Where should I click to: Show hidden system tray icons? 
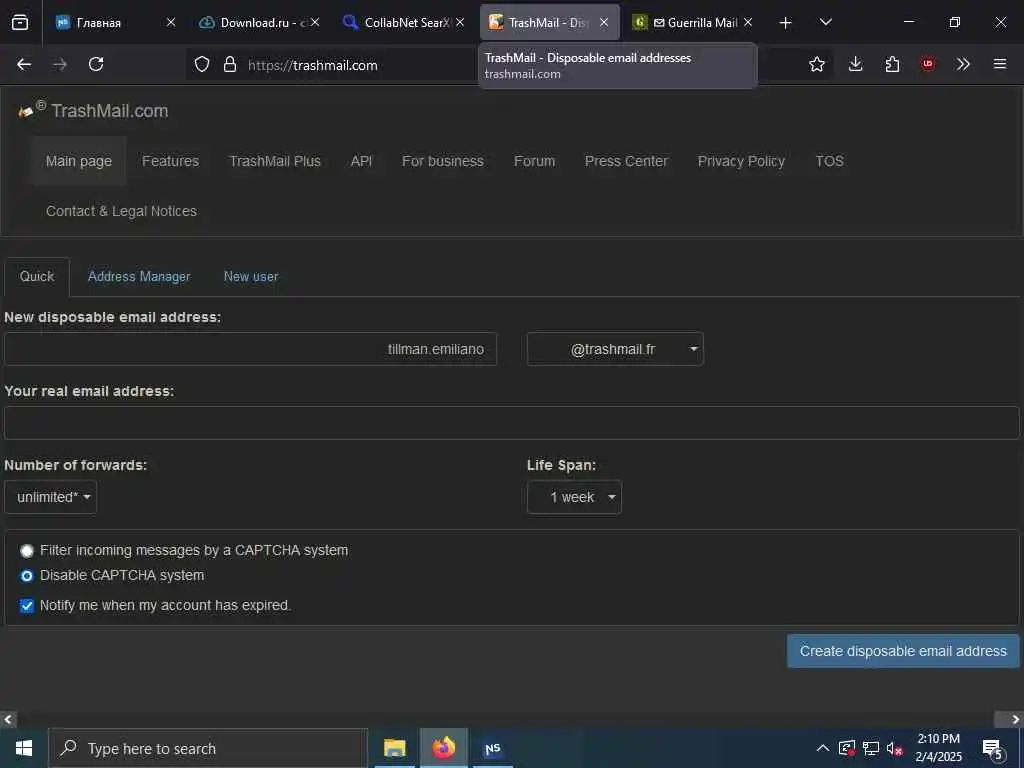tap(823, 748)
